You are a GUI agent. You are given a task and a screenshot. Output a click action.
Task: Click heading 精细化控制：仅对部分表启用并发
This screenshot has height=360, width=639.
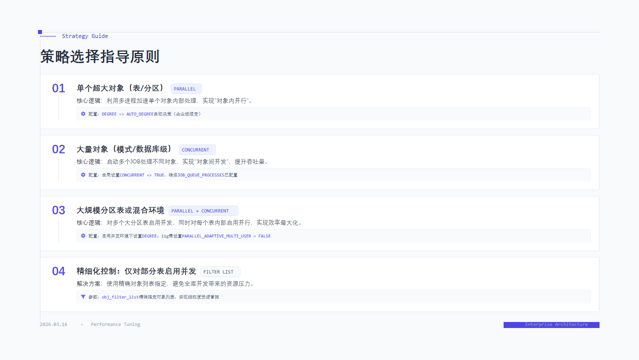136,271
